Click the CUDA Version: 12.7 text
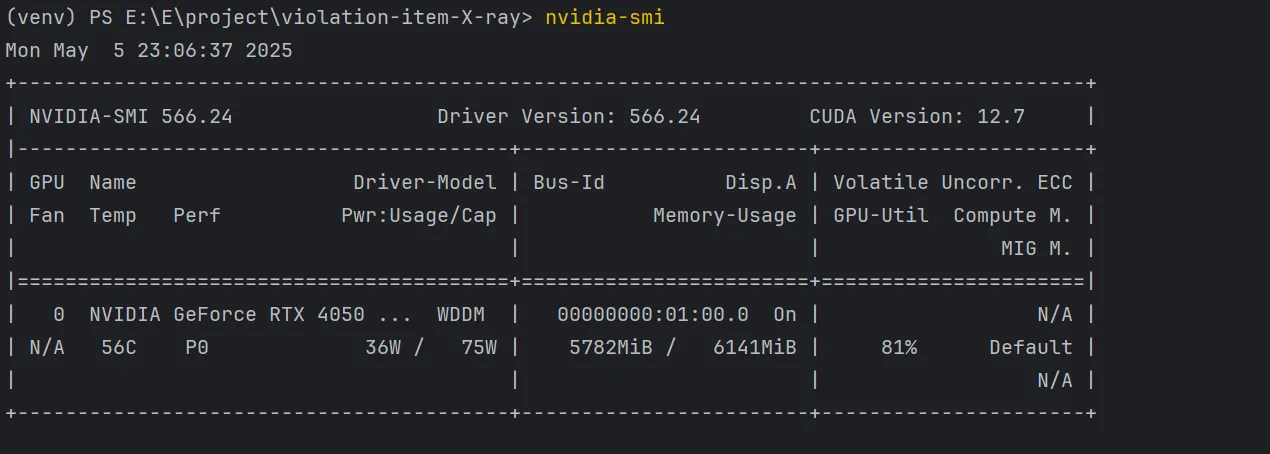The width and height of the screenshot is (1270, 454). 917,116
